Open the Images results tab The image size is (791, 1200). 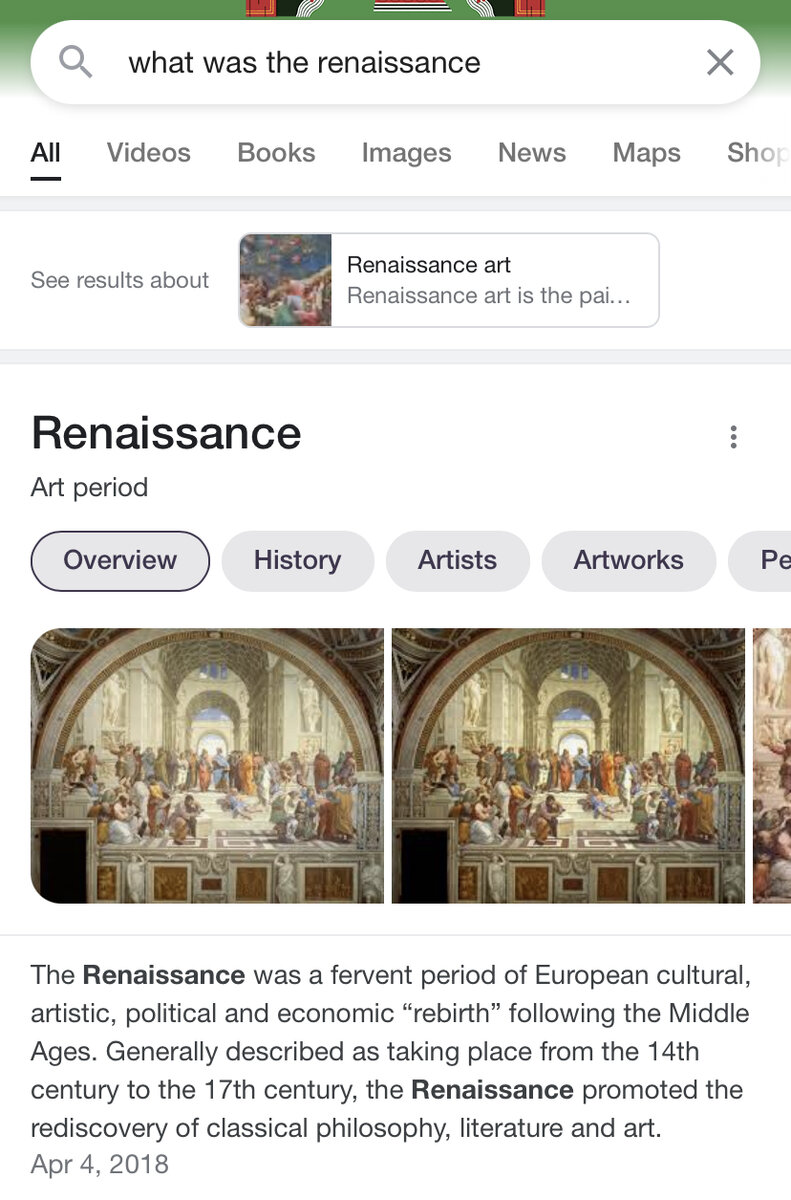406,153
